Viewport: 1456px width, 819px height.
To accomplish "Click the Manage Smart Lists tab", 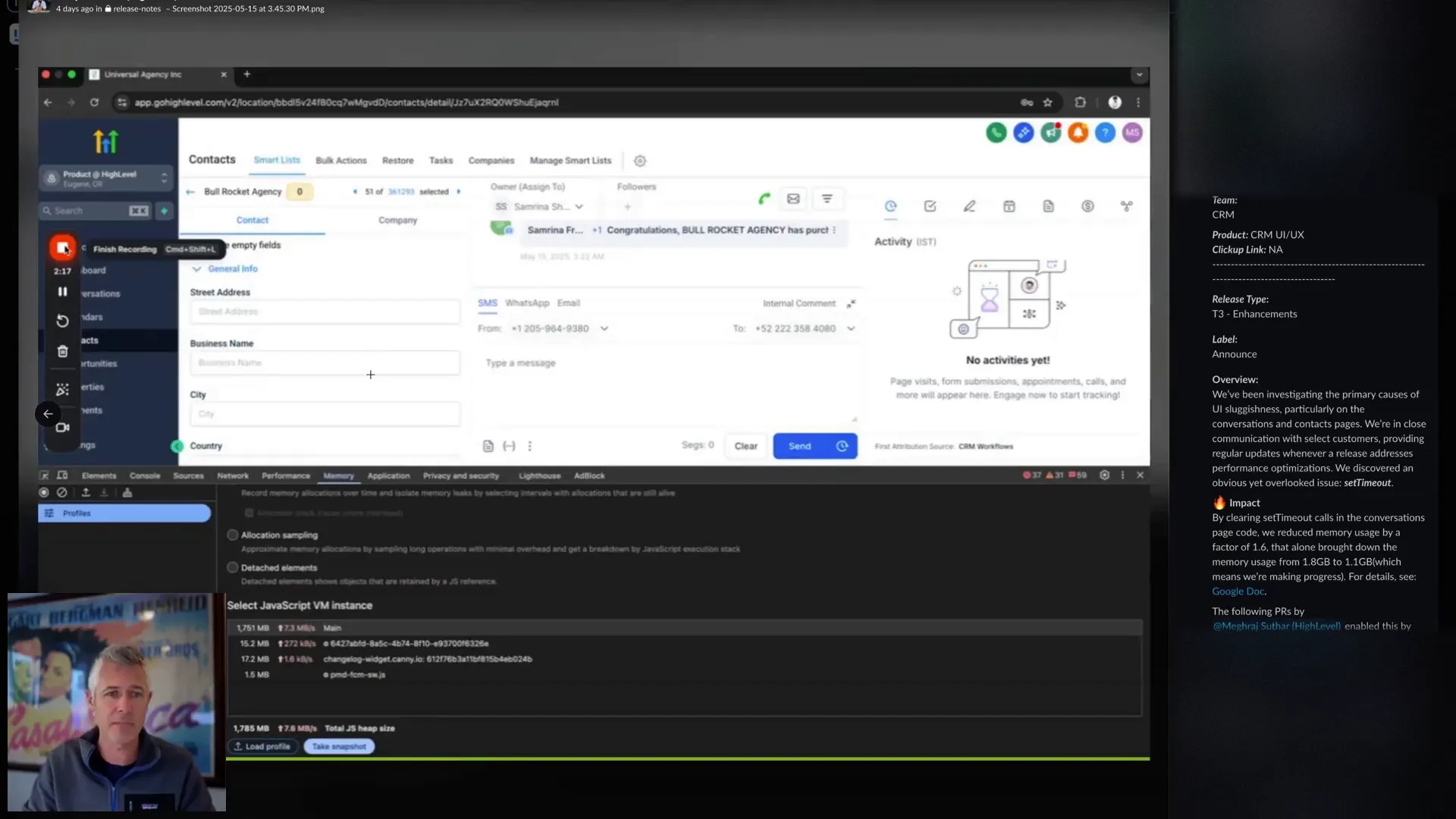I will click(x=570, y=161).
